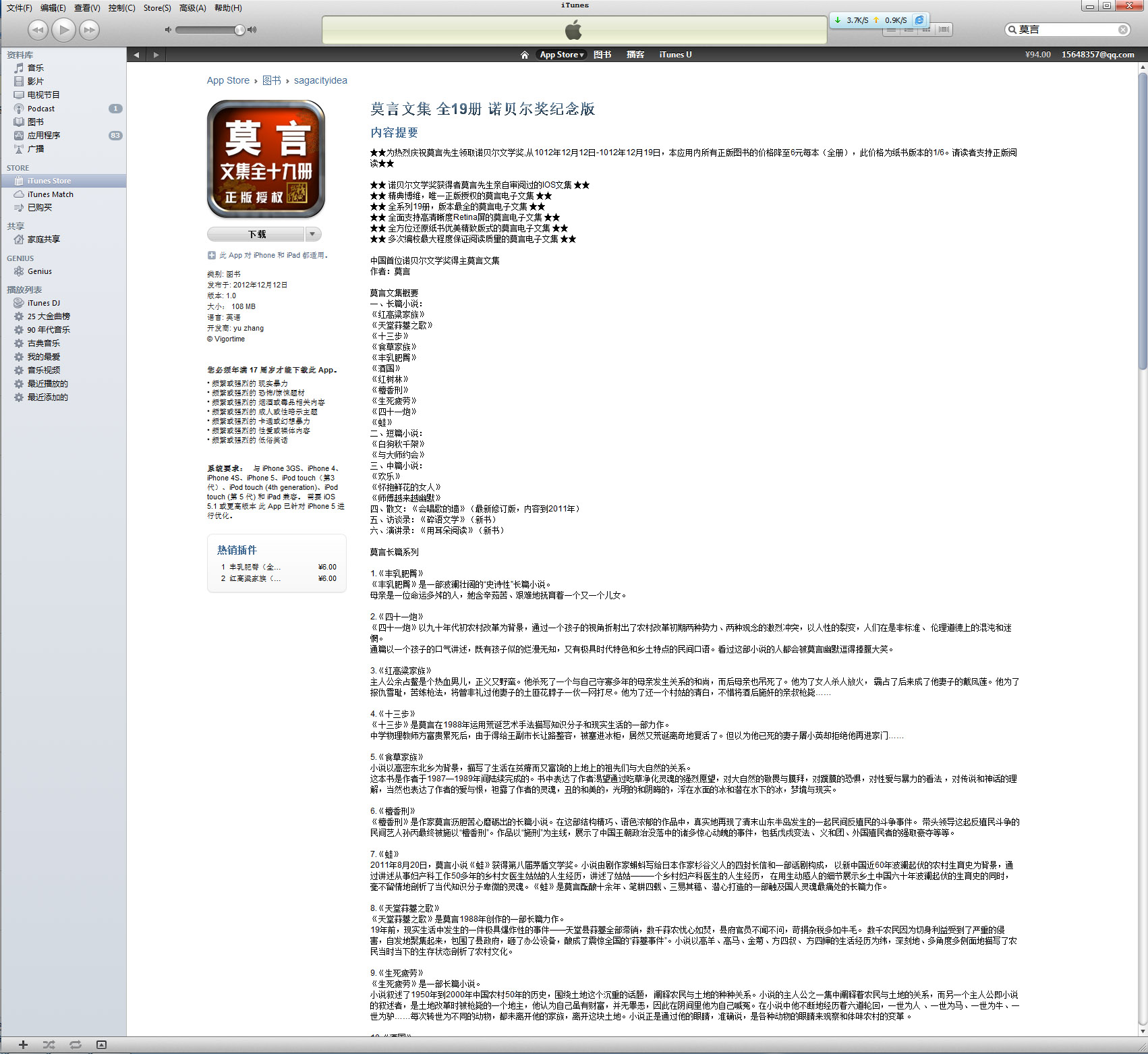
Task: Open account 15648357@qq.com menu
Action: click(1098, 55)
